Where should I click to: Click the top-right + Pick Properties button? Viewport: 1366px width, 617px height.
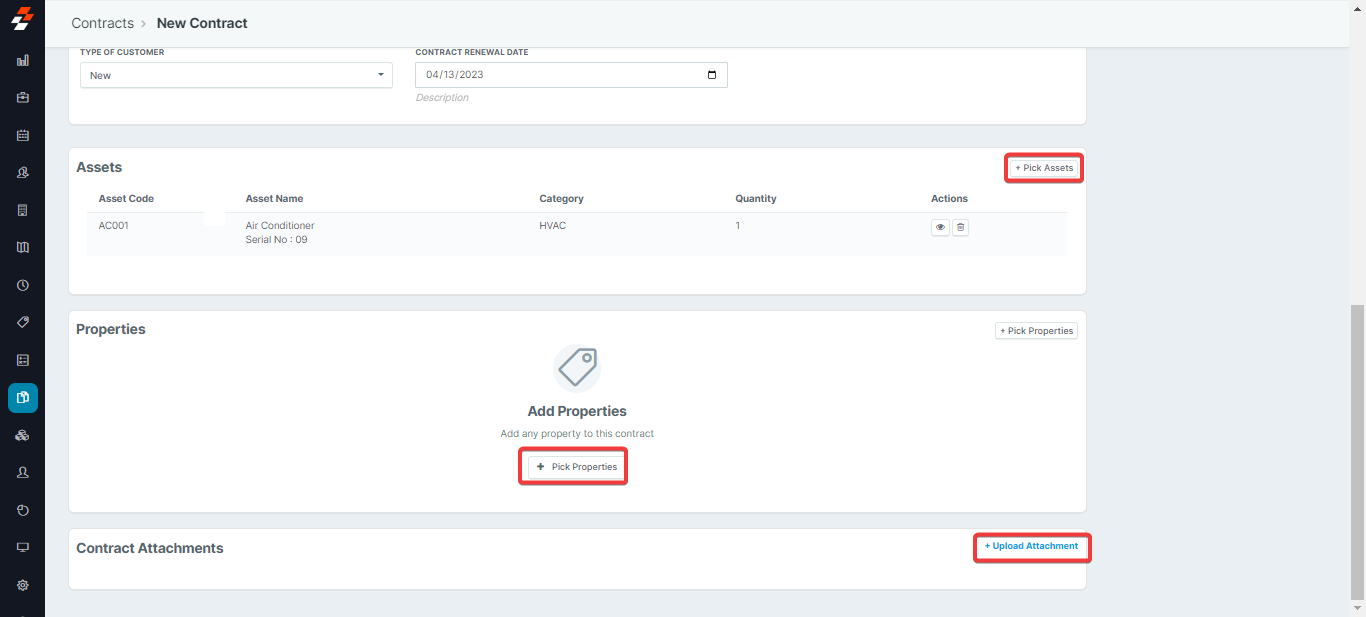click(1036, 331)
